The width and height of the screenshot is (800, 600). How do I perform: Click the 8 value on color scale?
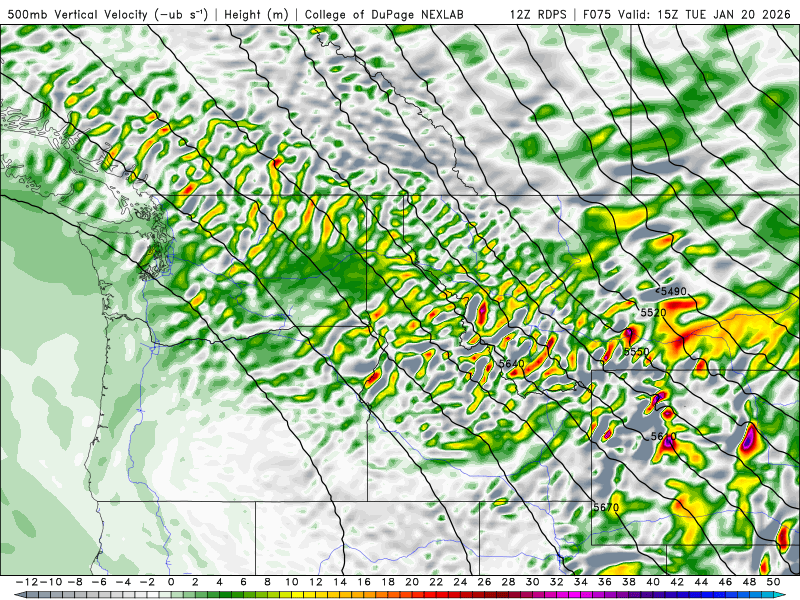pos(267,582)
